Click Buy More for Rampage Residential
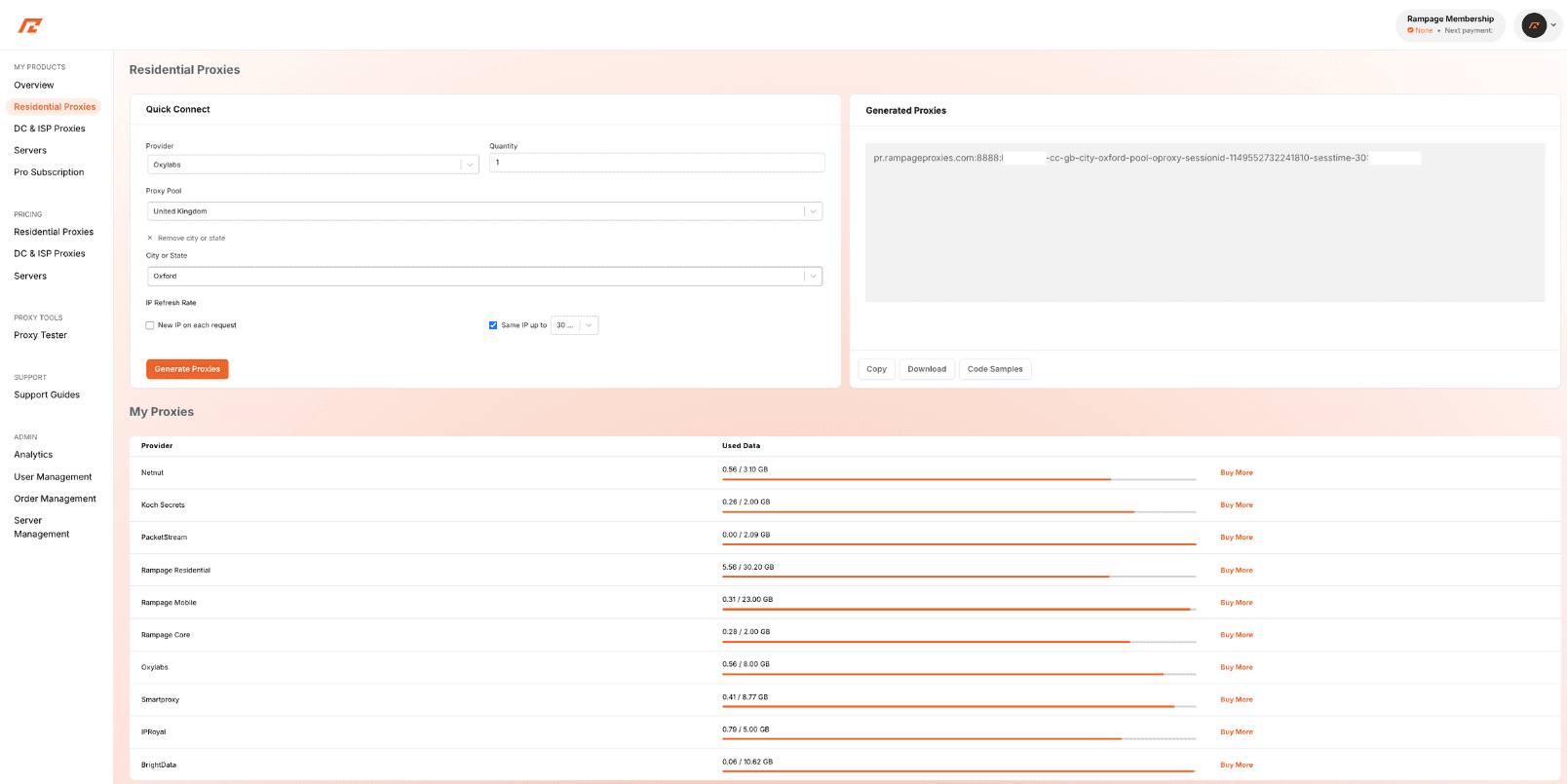The height and width of the screenshot is (784, 1567). coord(1237,571)
